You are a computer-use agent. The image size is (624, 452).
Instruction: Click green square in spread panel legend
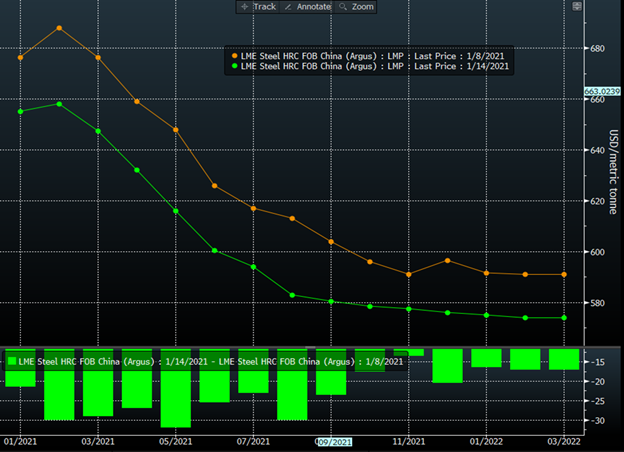pos(12,360)
